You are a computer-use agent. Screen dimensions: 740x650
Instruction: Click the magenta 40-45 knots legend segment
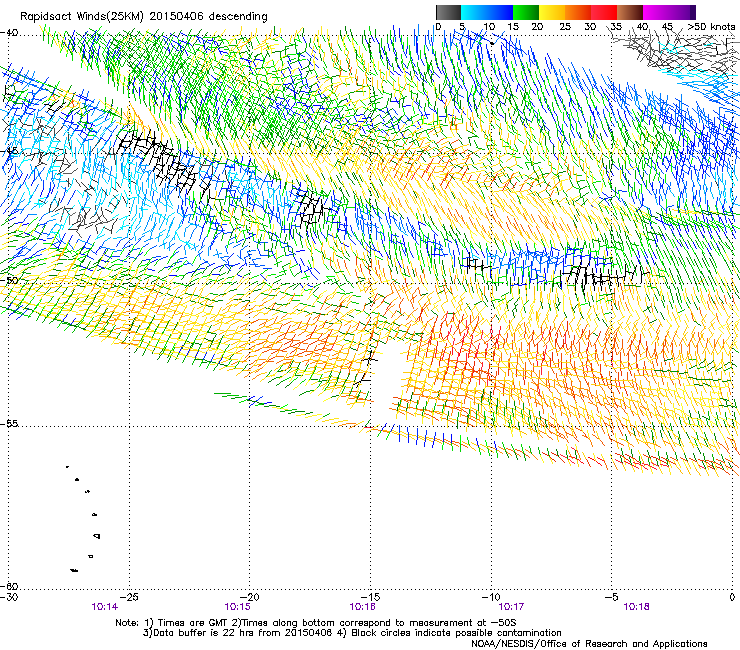point(656,12)
